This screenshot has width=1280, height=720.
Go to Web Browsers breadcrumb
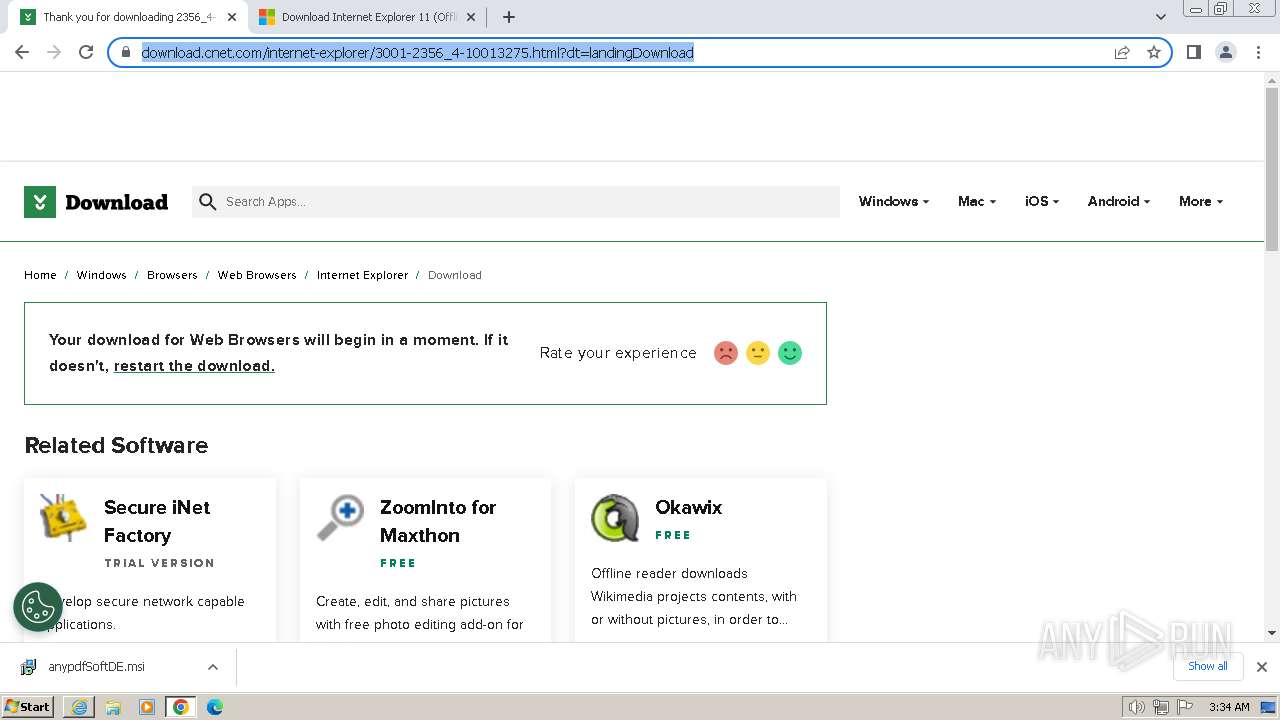(x=257, y=275)
